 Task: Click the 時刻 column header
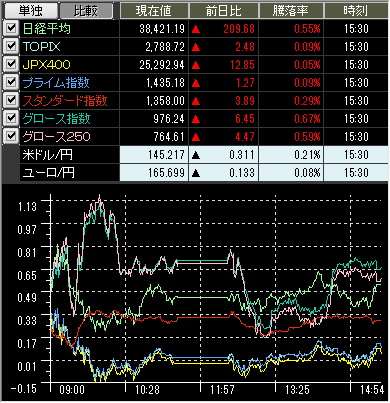click(356, 11)
